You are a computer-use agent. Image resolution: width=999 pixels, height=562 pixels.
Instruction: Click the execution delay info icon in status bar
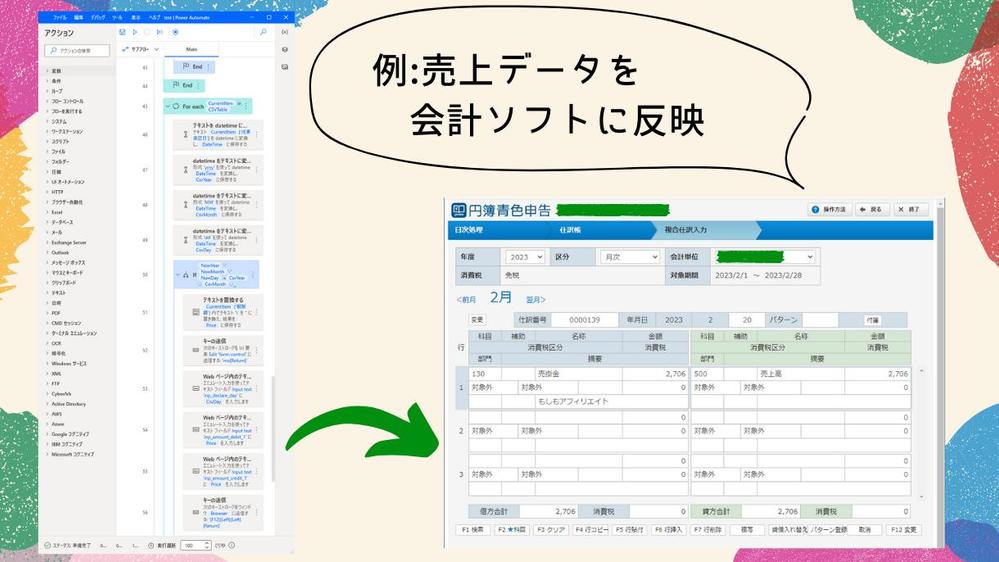(x=232, y=545)
